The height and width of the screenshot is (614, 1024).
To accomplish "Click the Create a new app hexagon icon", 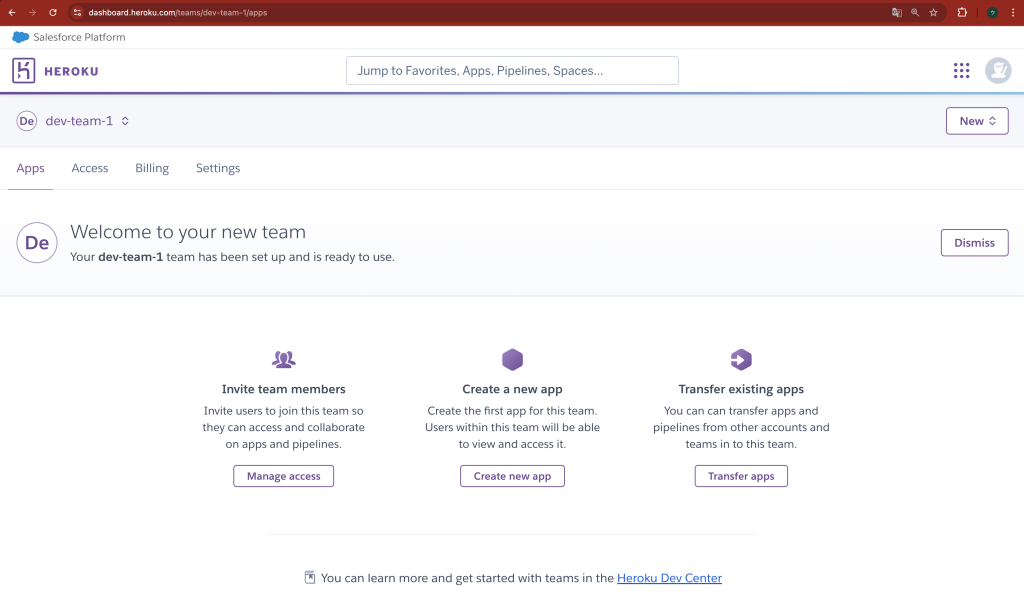I will pos(512,360).
